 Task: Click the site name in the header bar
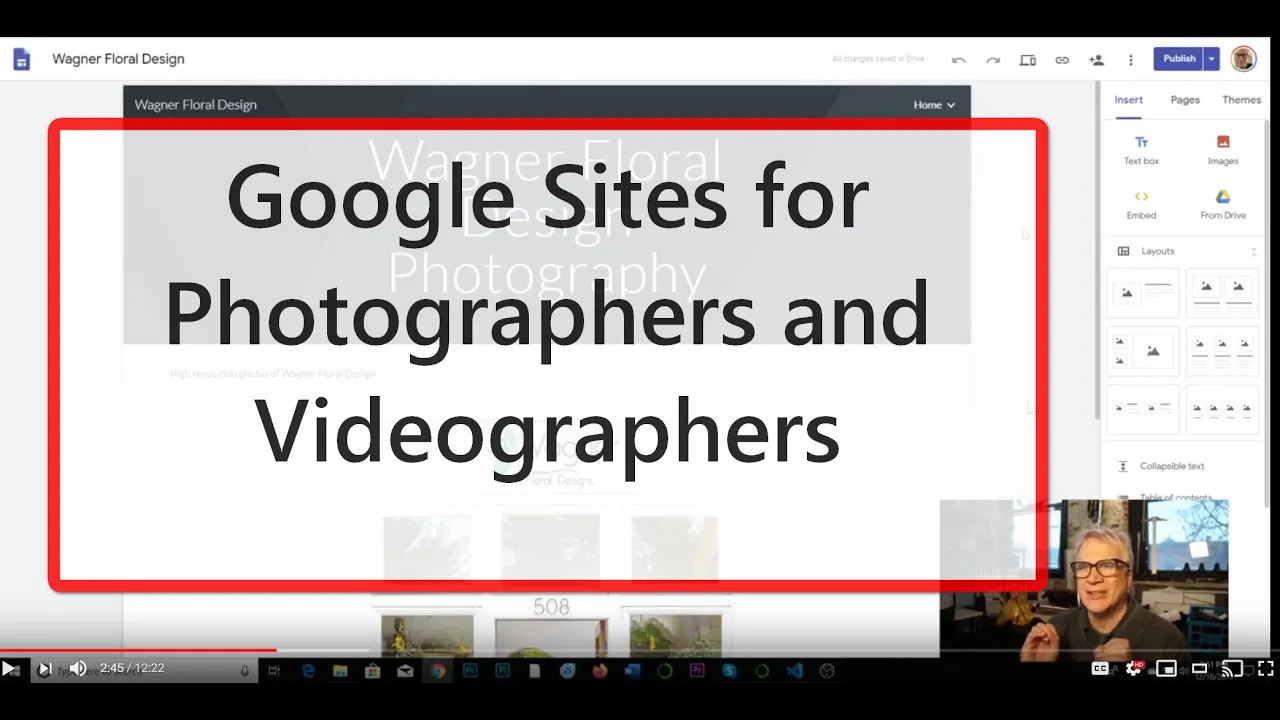click(195, 105)
